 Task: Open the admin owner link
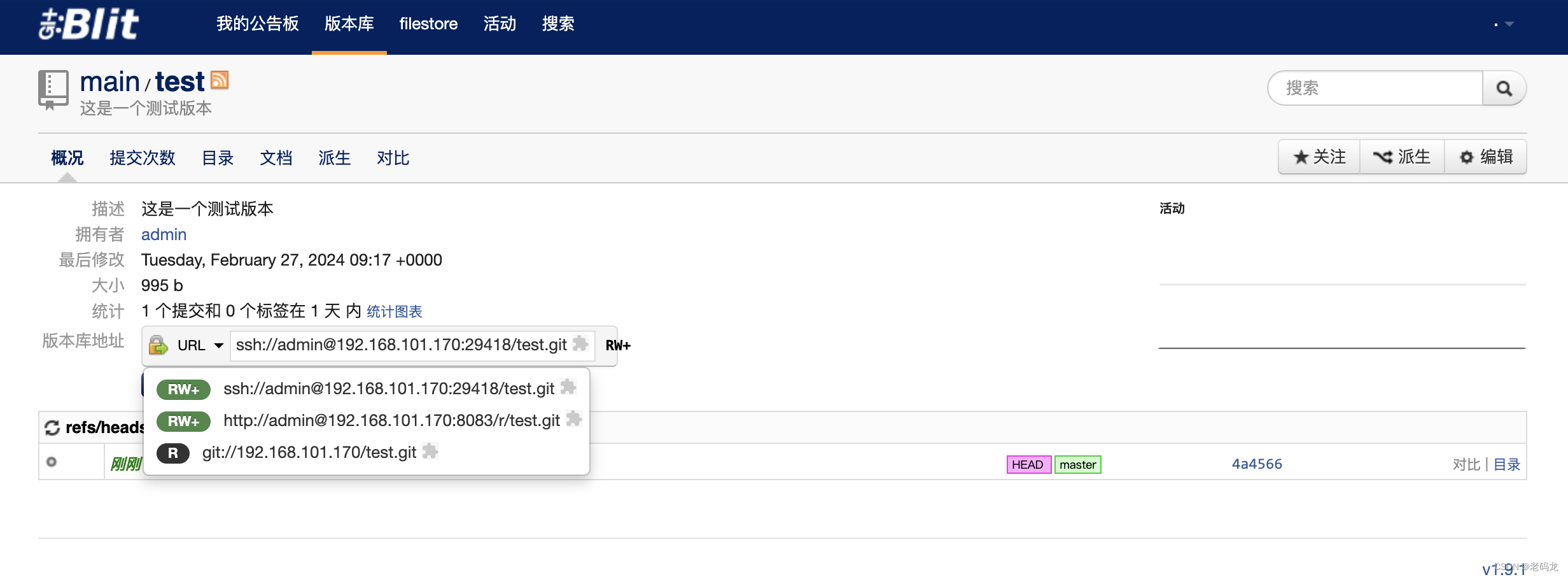pos(164,234)
